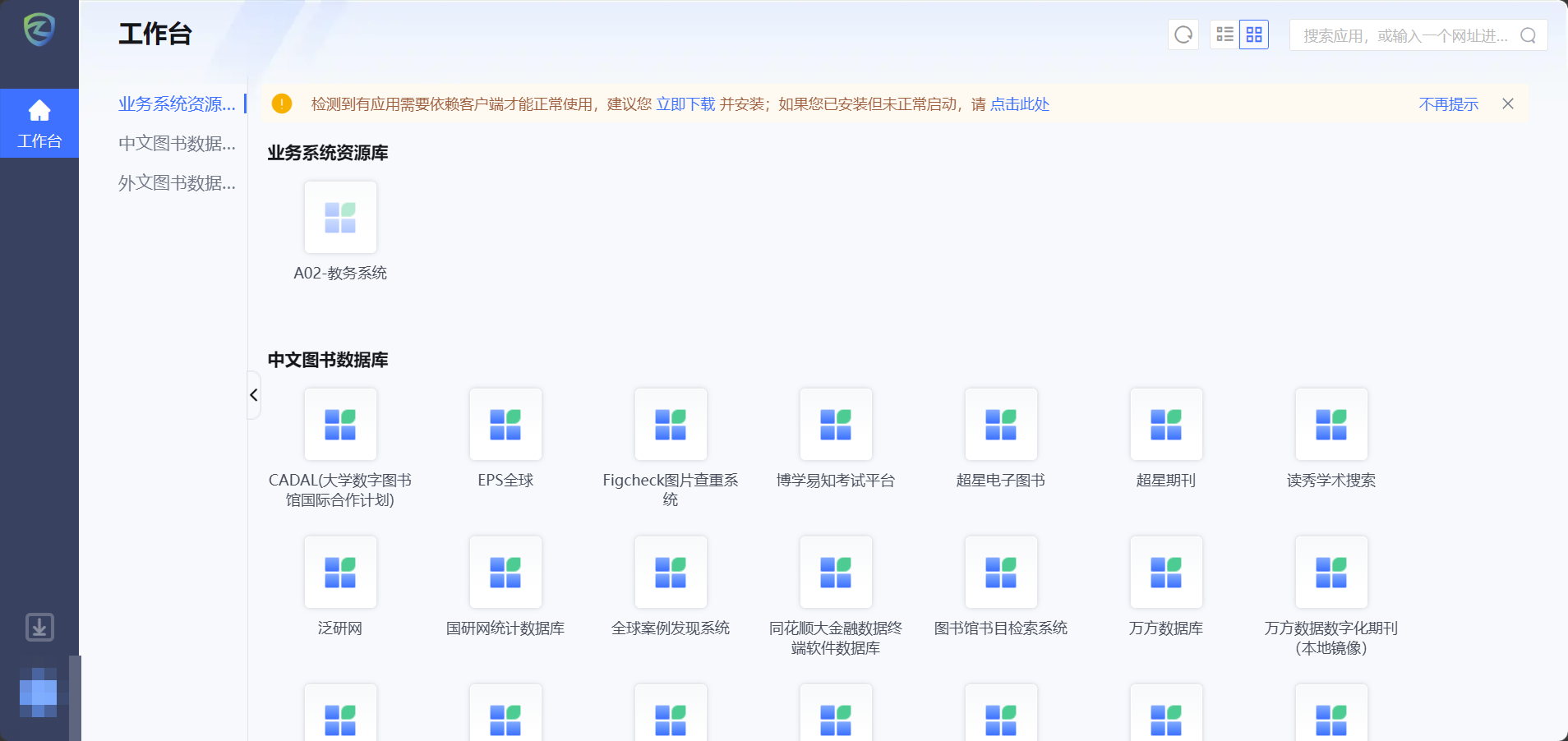Image resolution: width=1568 pixels, height=741 pixels.
Task: Open 博学易知考试平台 icon
Action: tap(836, 425)
